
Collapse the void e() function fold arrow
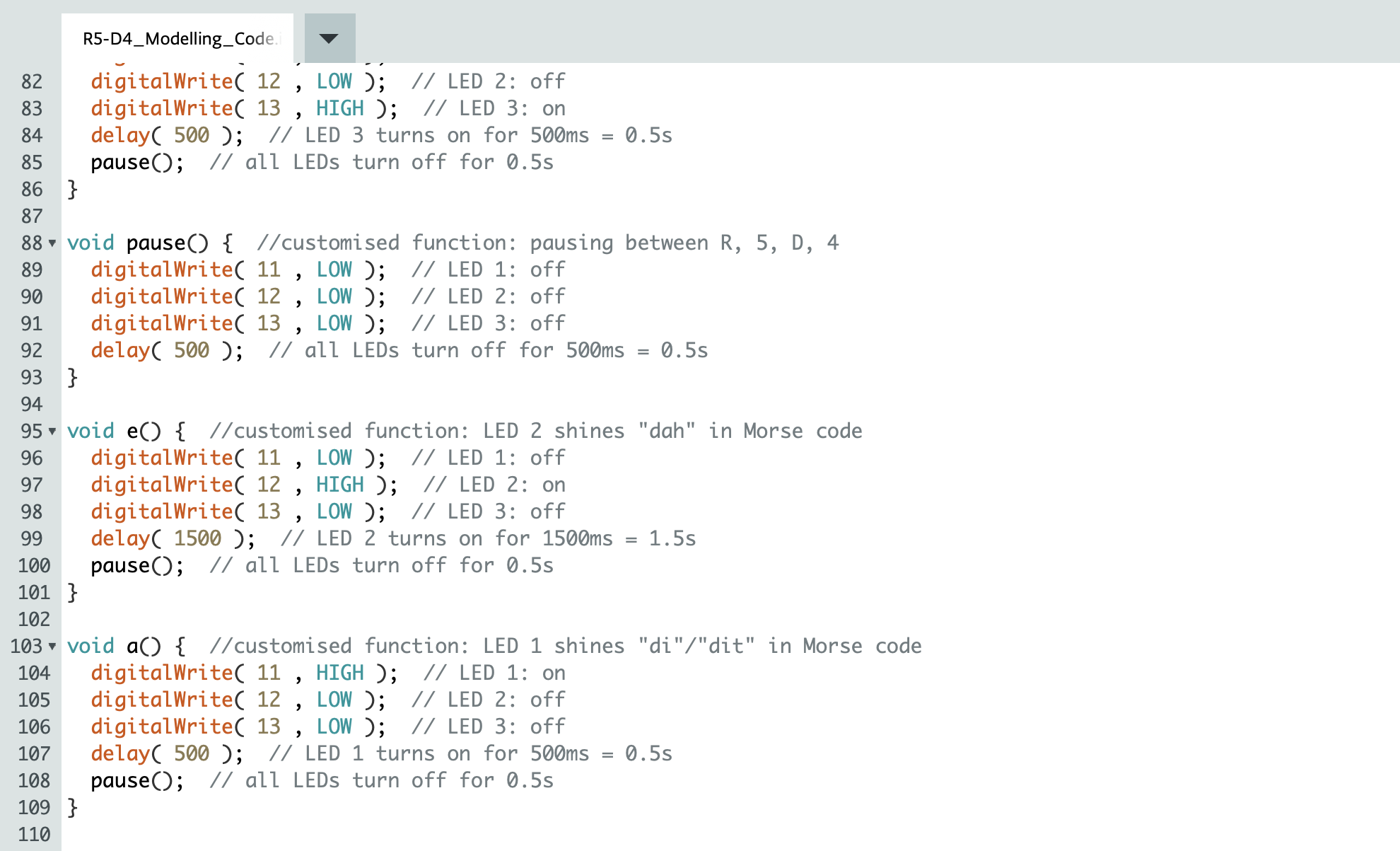52,432
